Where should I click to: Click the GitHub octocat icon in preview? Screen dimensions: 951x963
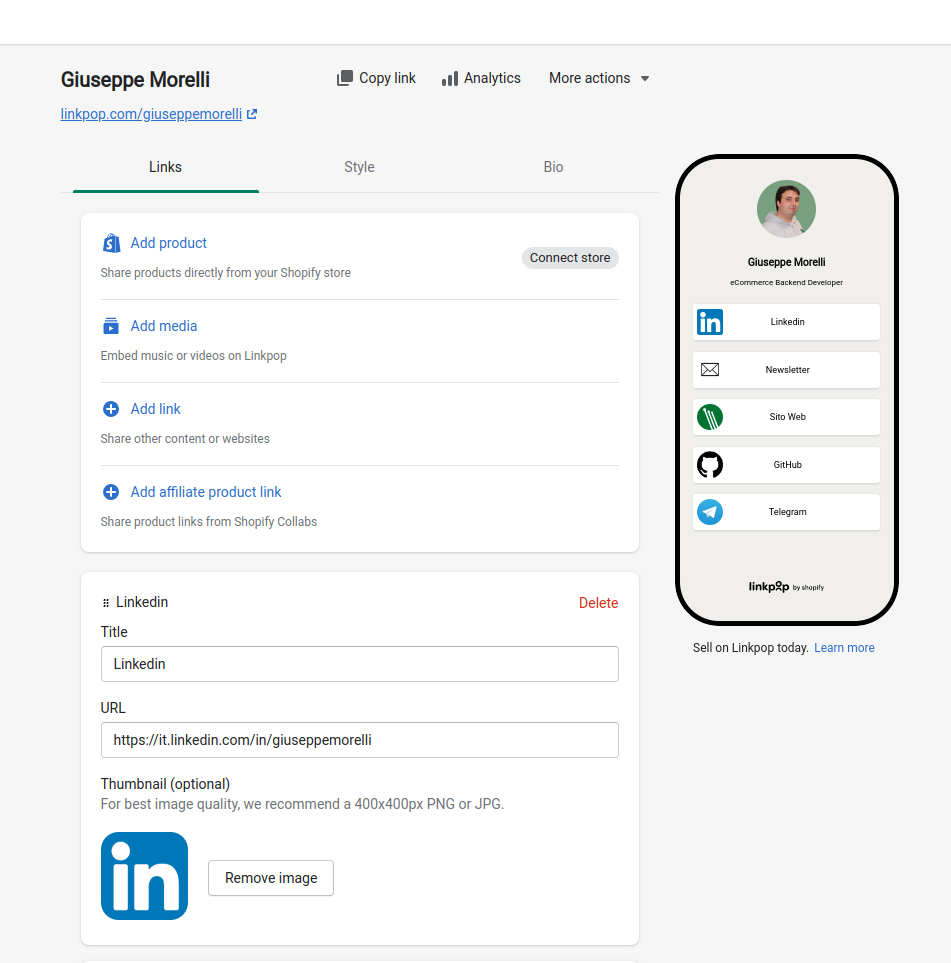pos(710,465)
